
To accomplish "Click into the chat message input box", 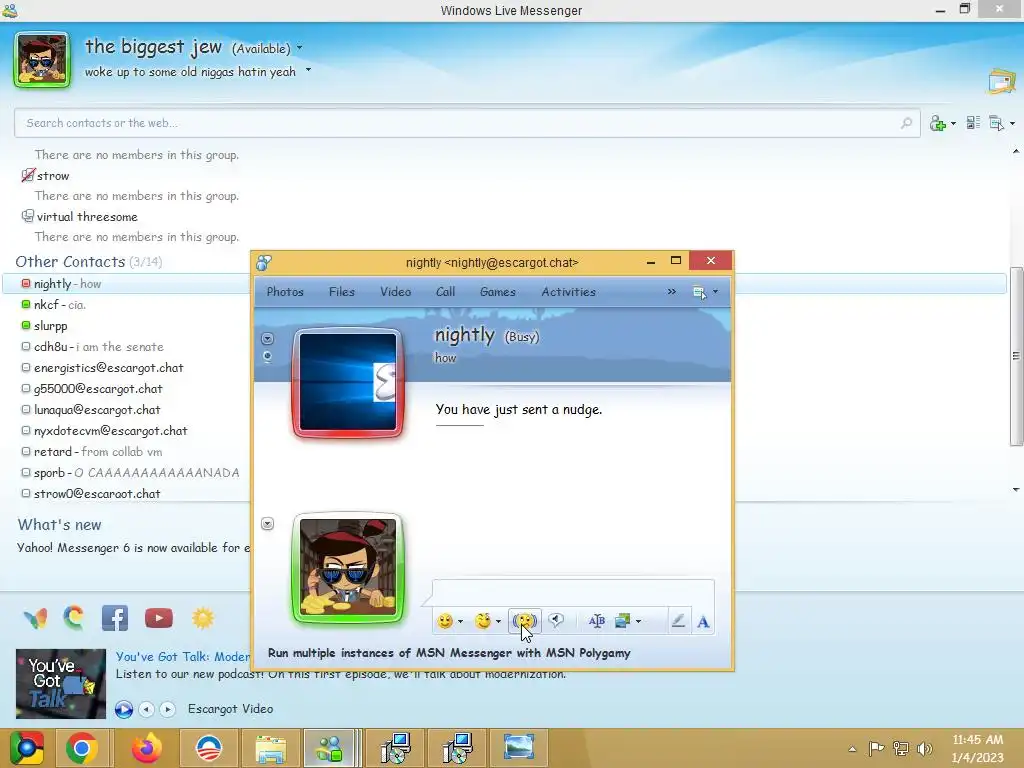I will coord(573,592).
